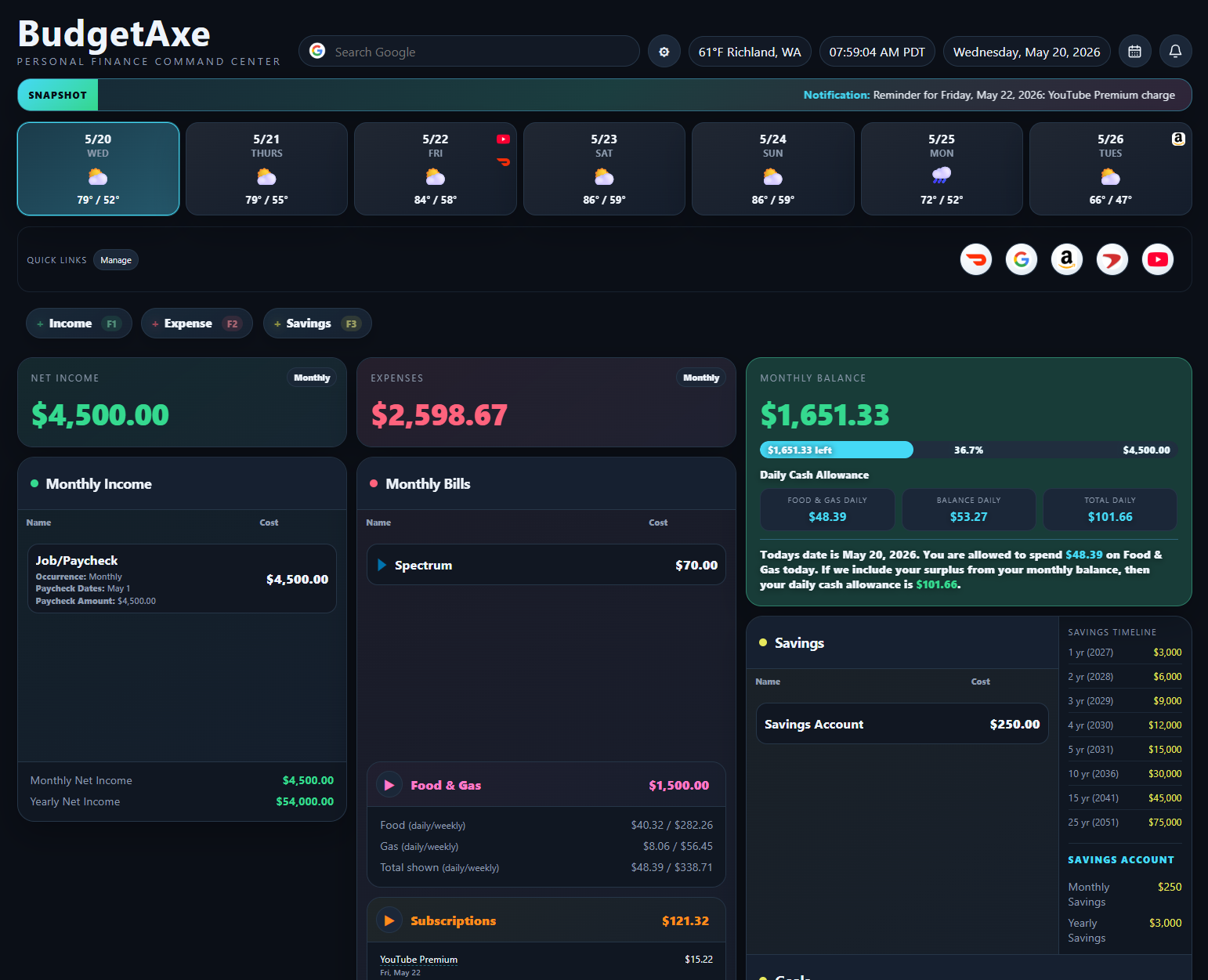This screenshot has height=980, width=1208.
Task: Click Amazon icon on 5/26 day card
Action: coord(1178,139)
